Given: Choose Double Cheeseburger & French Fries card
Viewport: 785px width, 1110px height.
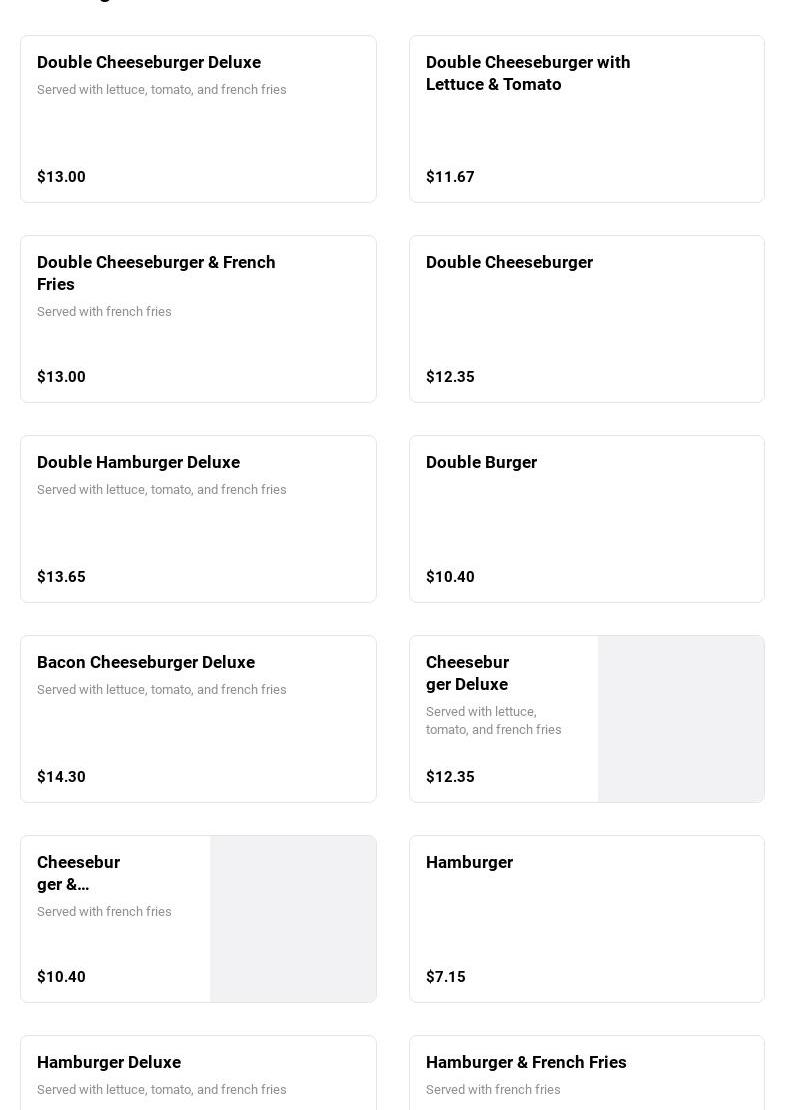Looking at the screenshot, I should coord(156,273).
